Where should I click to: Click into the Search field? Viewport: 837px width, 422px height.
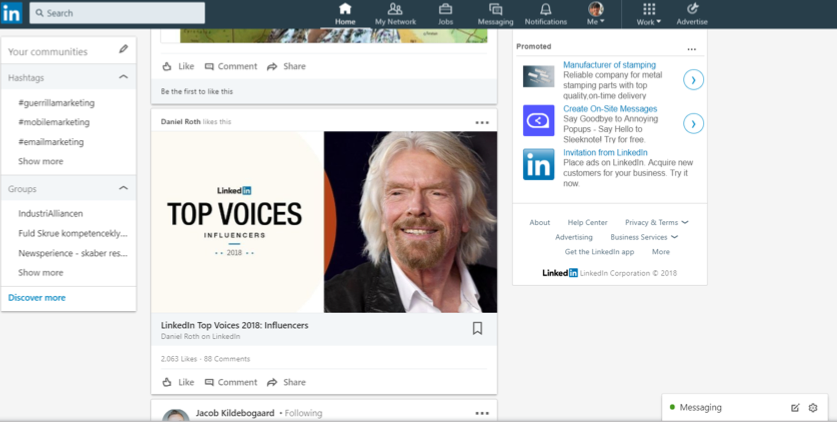pyautogui.click(x=117, y=13)
